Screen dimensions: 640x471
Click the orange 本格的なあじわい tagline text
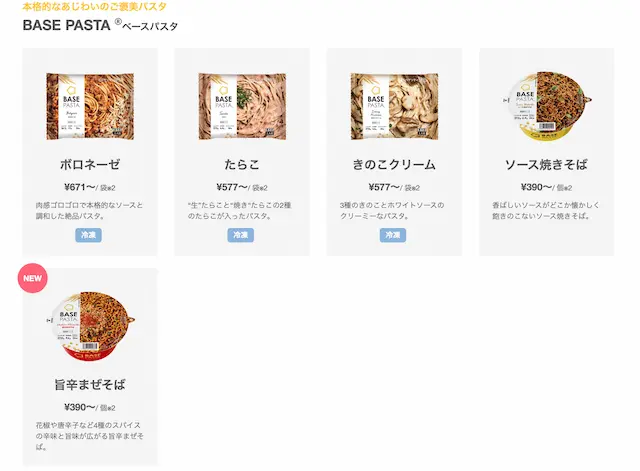click(x=95, y=6)
